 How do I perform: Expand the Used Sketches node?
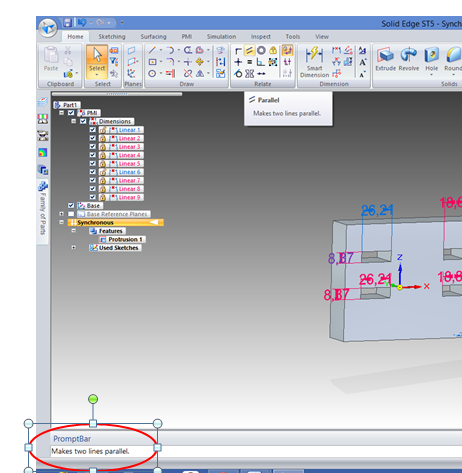click(73, 248)
